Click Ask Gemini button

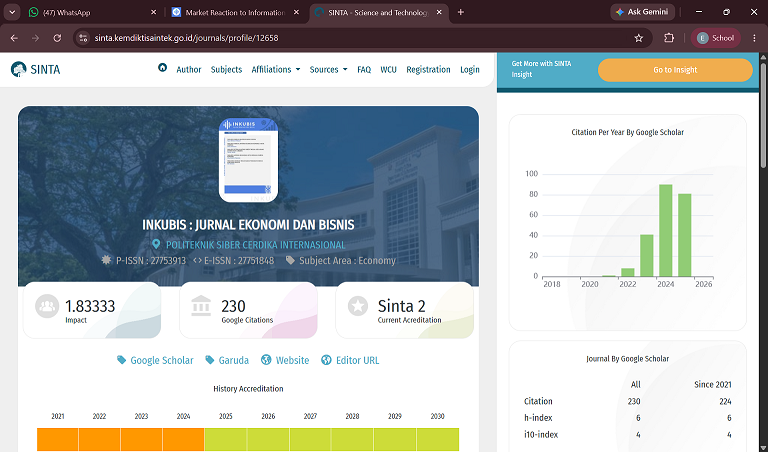pos(642,12)
